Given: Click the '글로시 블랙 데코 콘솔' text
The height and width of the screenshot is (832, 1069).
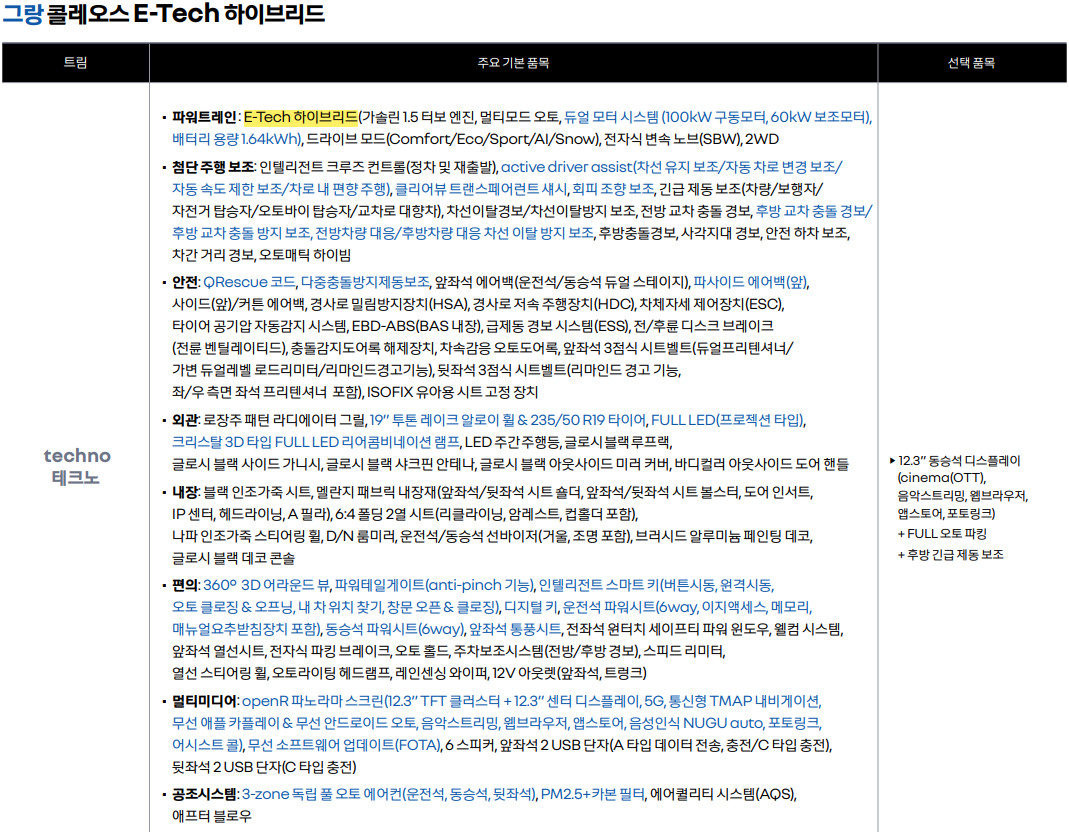Looking at the screenshot, I should [233, 559].
